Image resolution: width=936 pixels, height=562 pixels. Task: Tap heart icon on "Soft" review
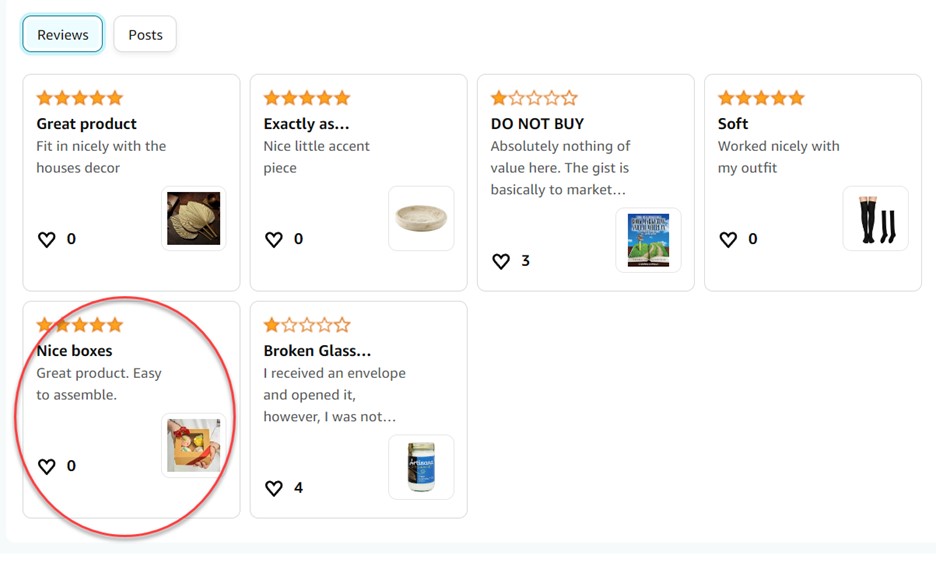pos(728,239)
